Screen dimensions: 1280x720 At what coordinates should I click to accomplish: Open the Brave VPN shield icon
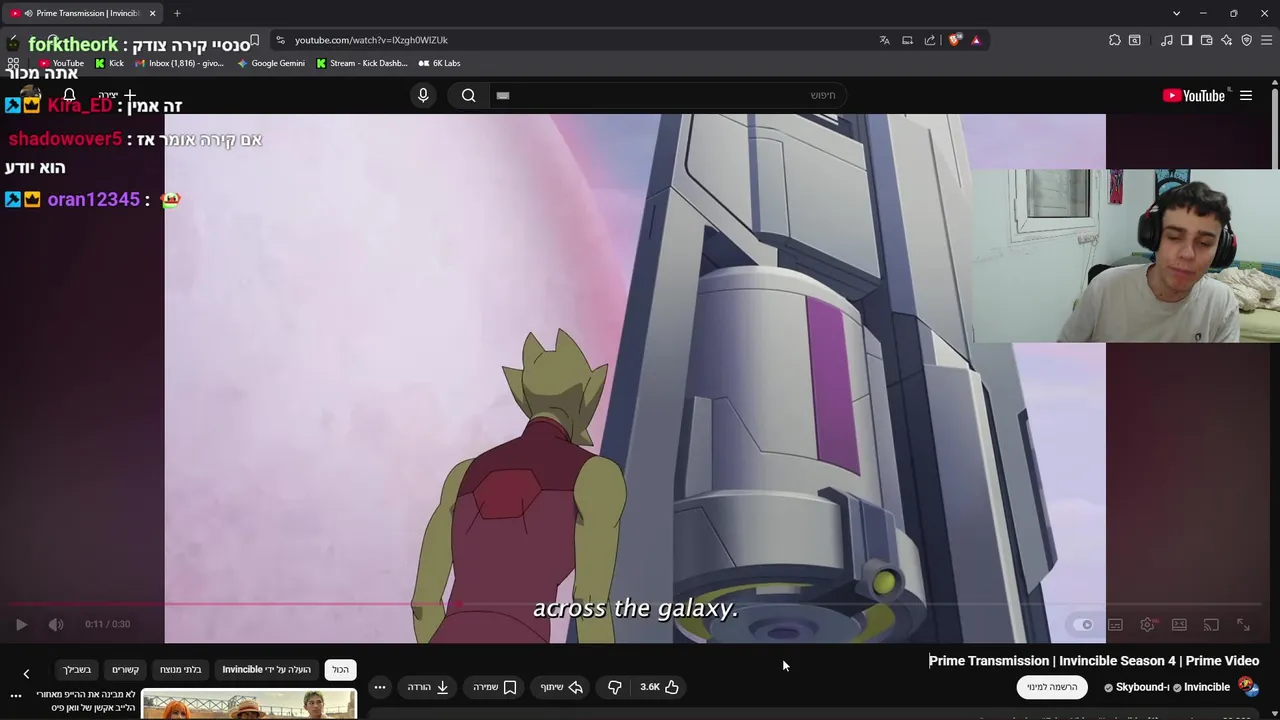point(1247,40)
